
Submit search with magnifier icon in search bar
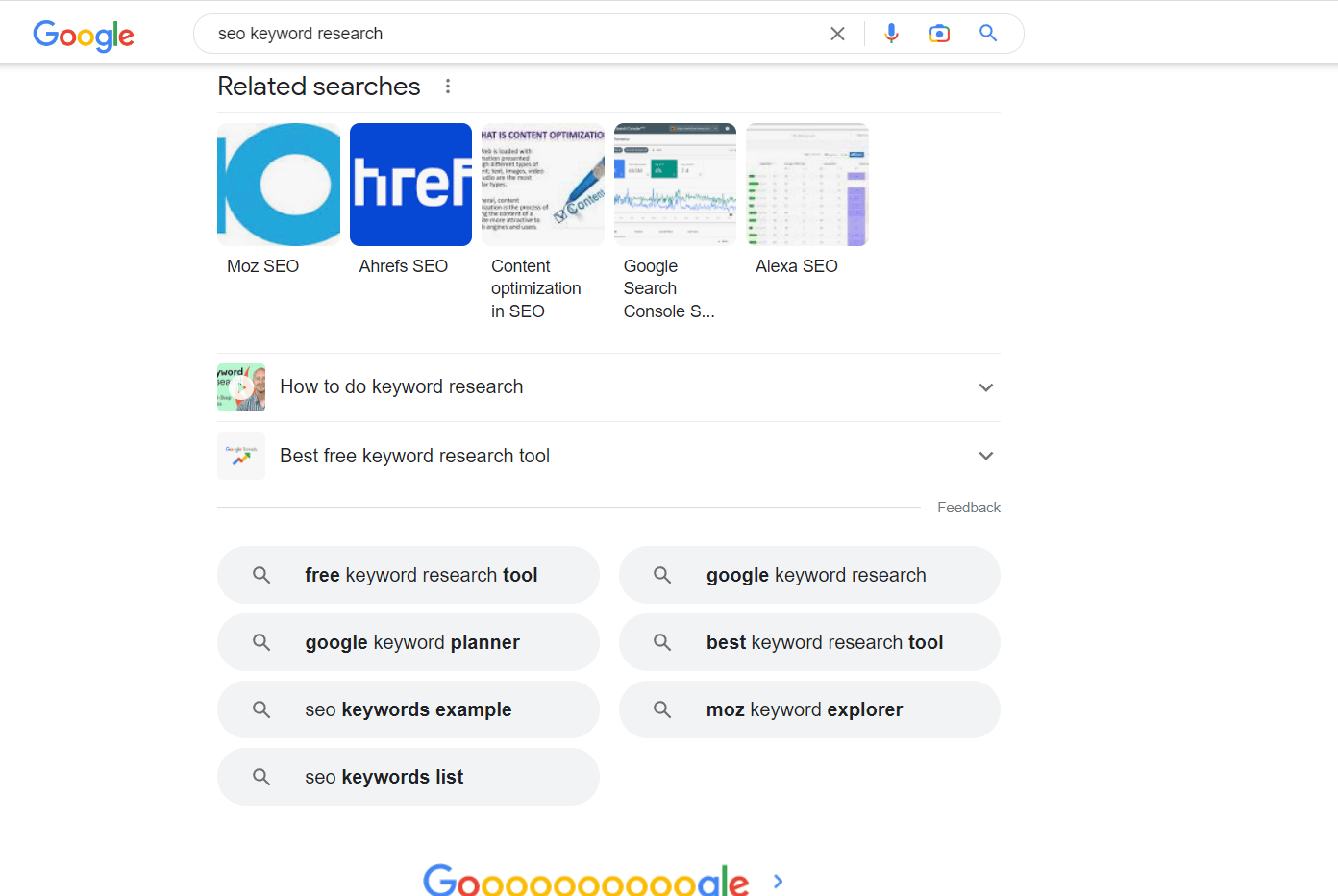(988, 34)
